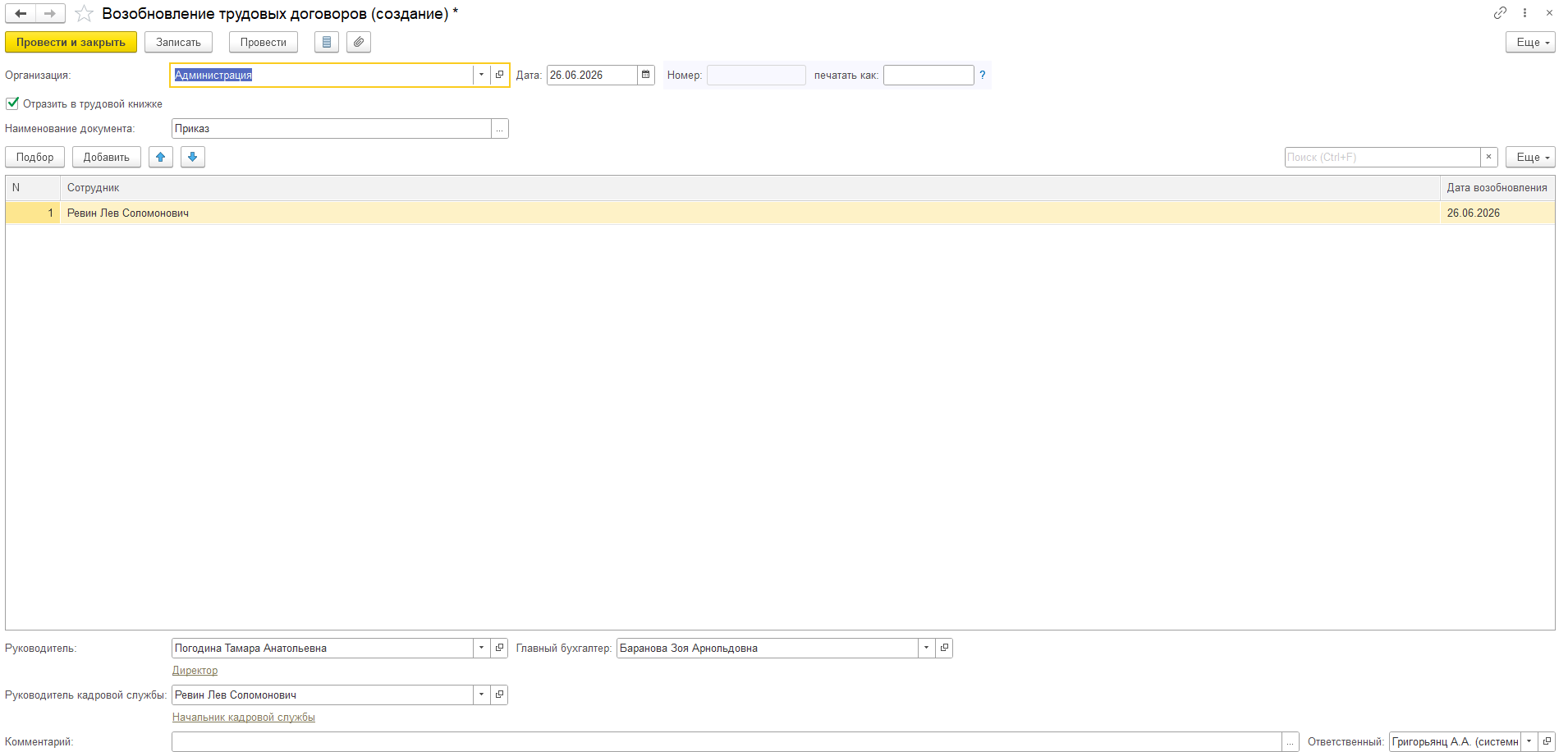The width and height of the screenshot is (1568, 752).
Task: Open attached files with paperclip icon
Action: pos(359,42)
